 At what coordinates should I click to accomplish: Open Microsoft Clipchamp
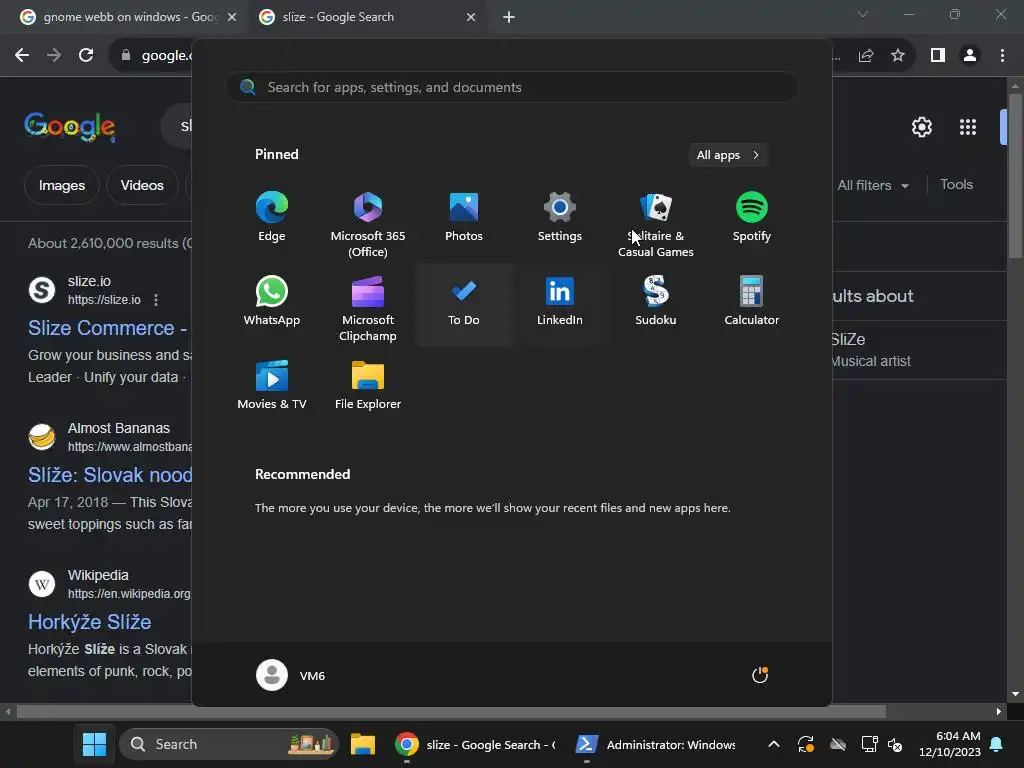pyautogui.click(x=368, y=308)
